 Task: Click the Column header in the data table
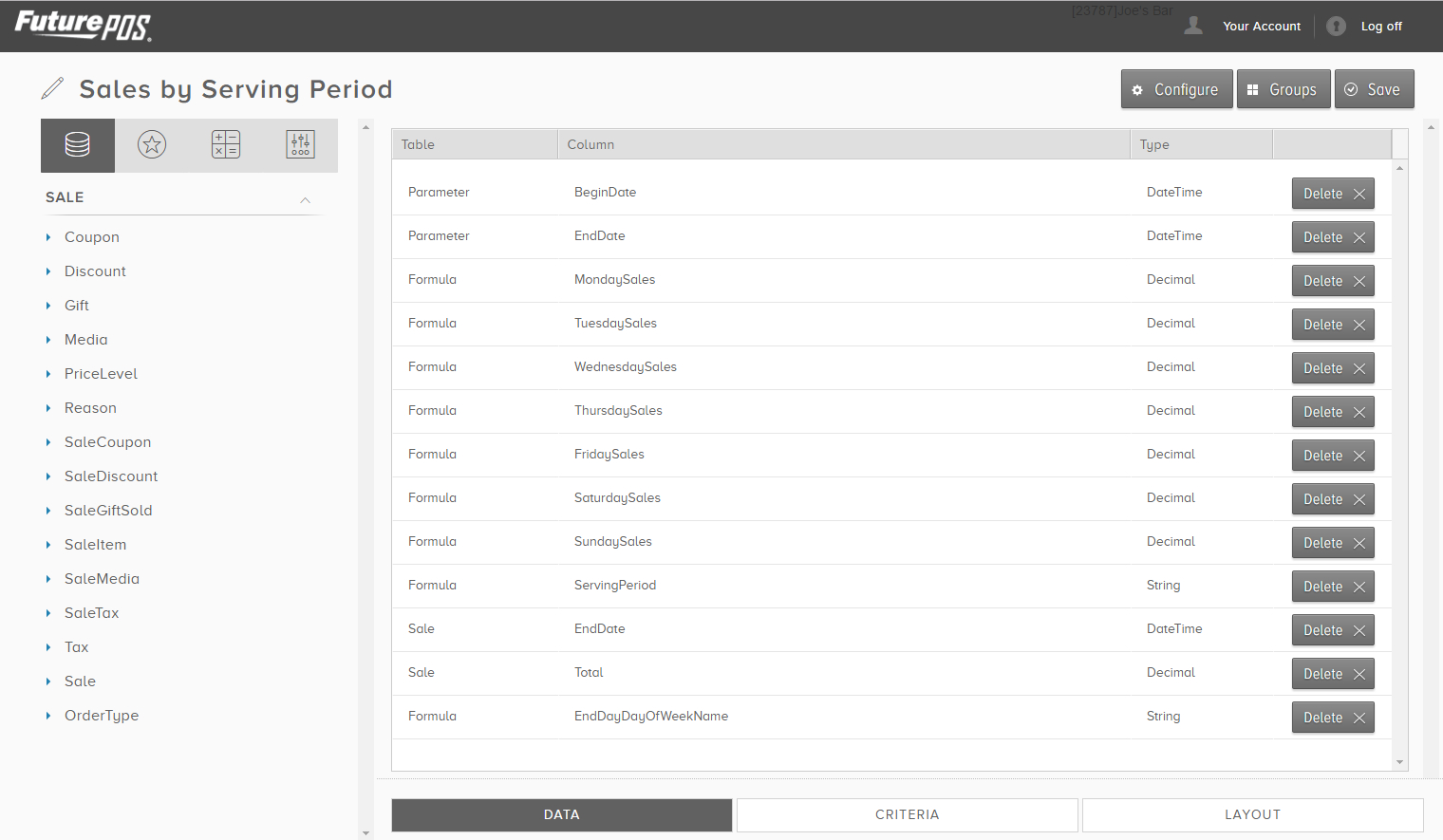(590, 143)
